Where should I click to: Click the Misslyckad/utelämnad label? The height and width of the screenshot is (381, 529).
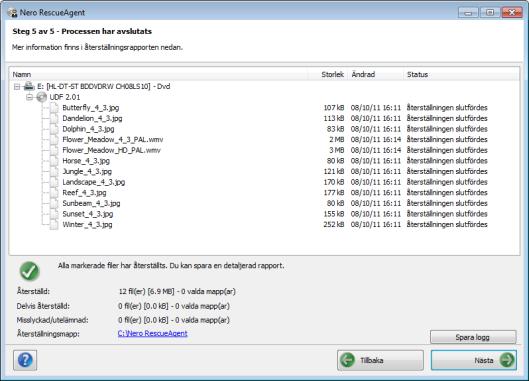(x=52, y=320)
